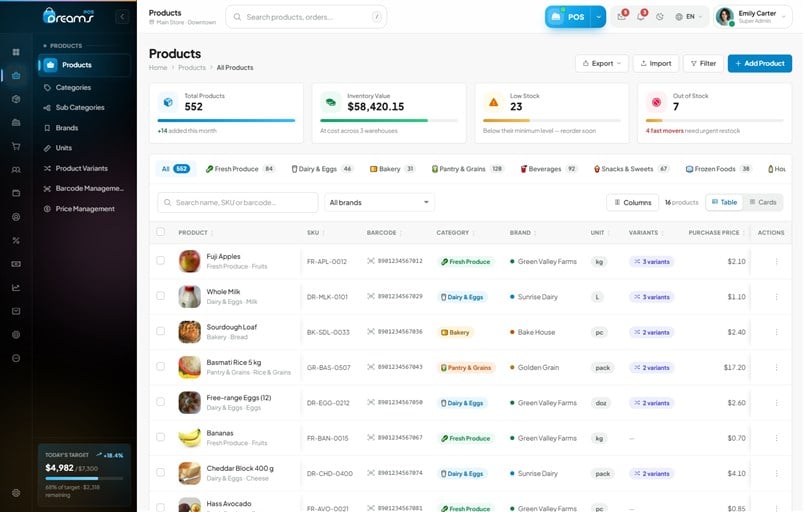The height and width of the screenshot is (512, 804).
Task: Click the Fuji Apples product thumbnail
Action: tap(189, 261)
